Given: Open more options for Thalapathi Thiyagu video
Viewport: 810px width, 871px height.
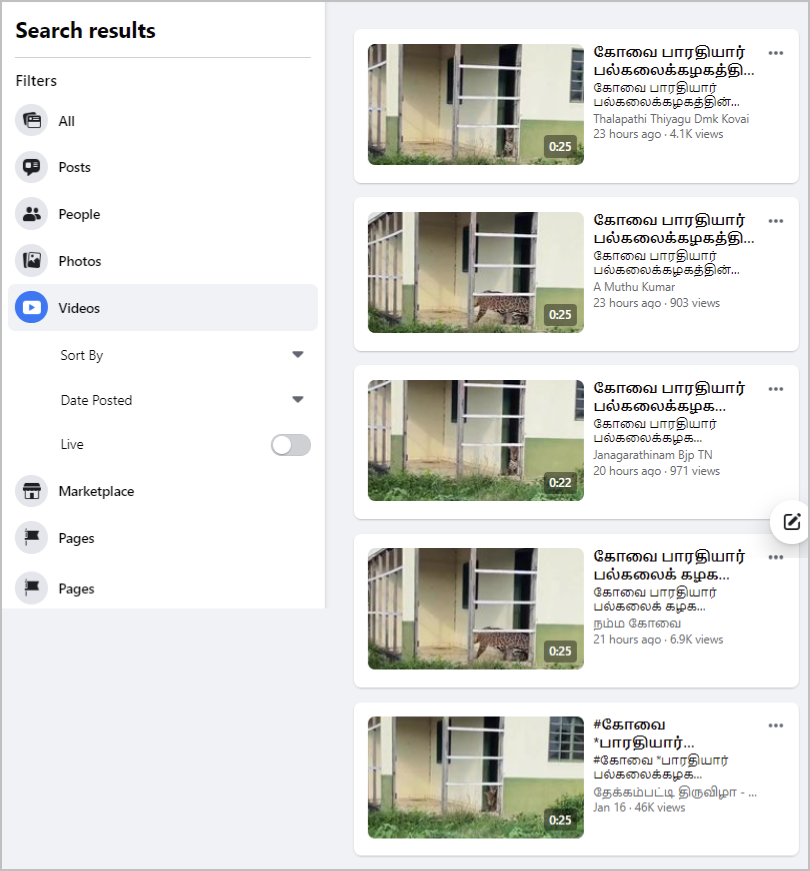Looking at the screenshot, I should pos(776,53).
